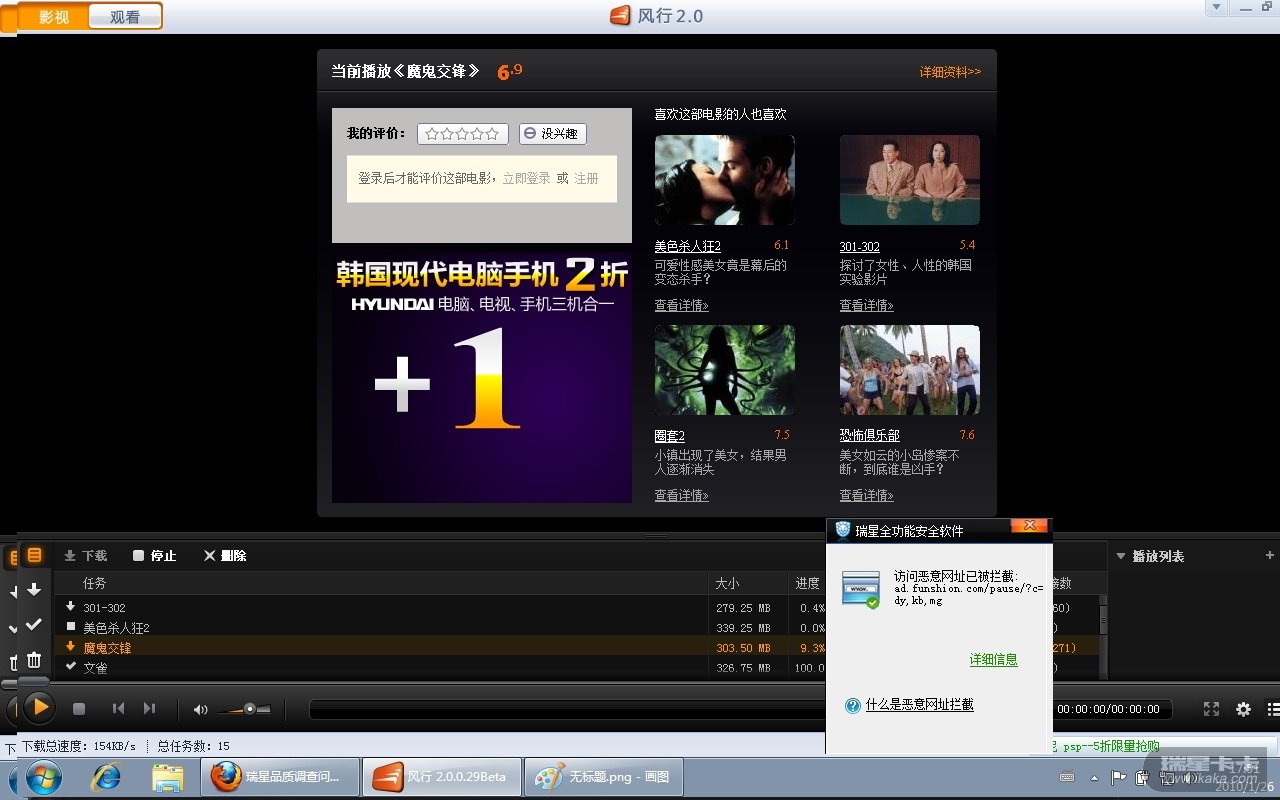Switch to 无标题.png Paint taskbar window
1280x800 pixels.
point(603,777)
